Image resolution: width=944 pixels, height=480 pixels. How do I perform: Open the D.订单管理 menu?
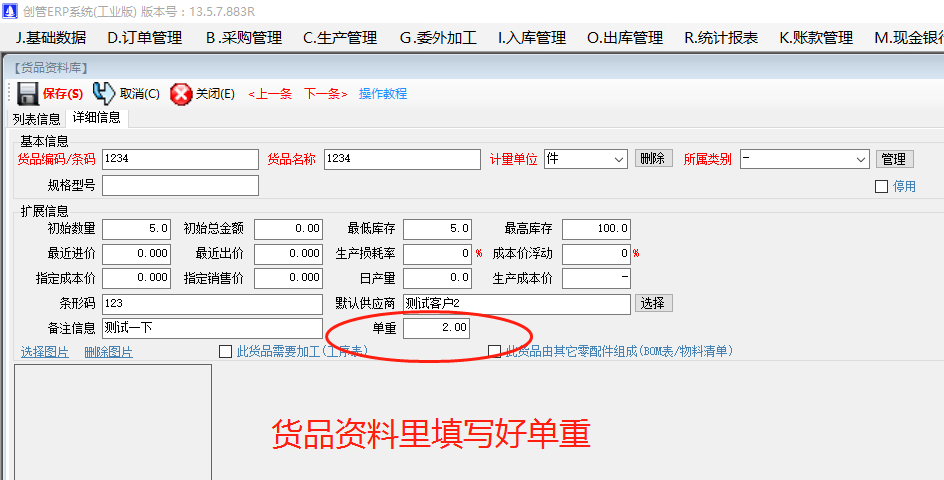click(145, 38)
